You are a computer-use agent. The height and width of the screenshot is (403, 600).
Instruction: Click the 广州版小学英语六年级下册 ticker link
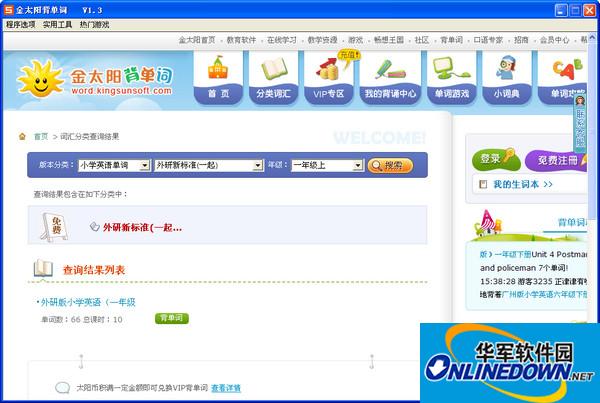[544, 294]
